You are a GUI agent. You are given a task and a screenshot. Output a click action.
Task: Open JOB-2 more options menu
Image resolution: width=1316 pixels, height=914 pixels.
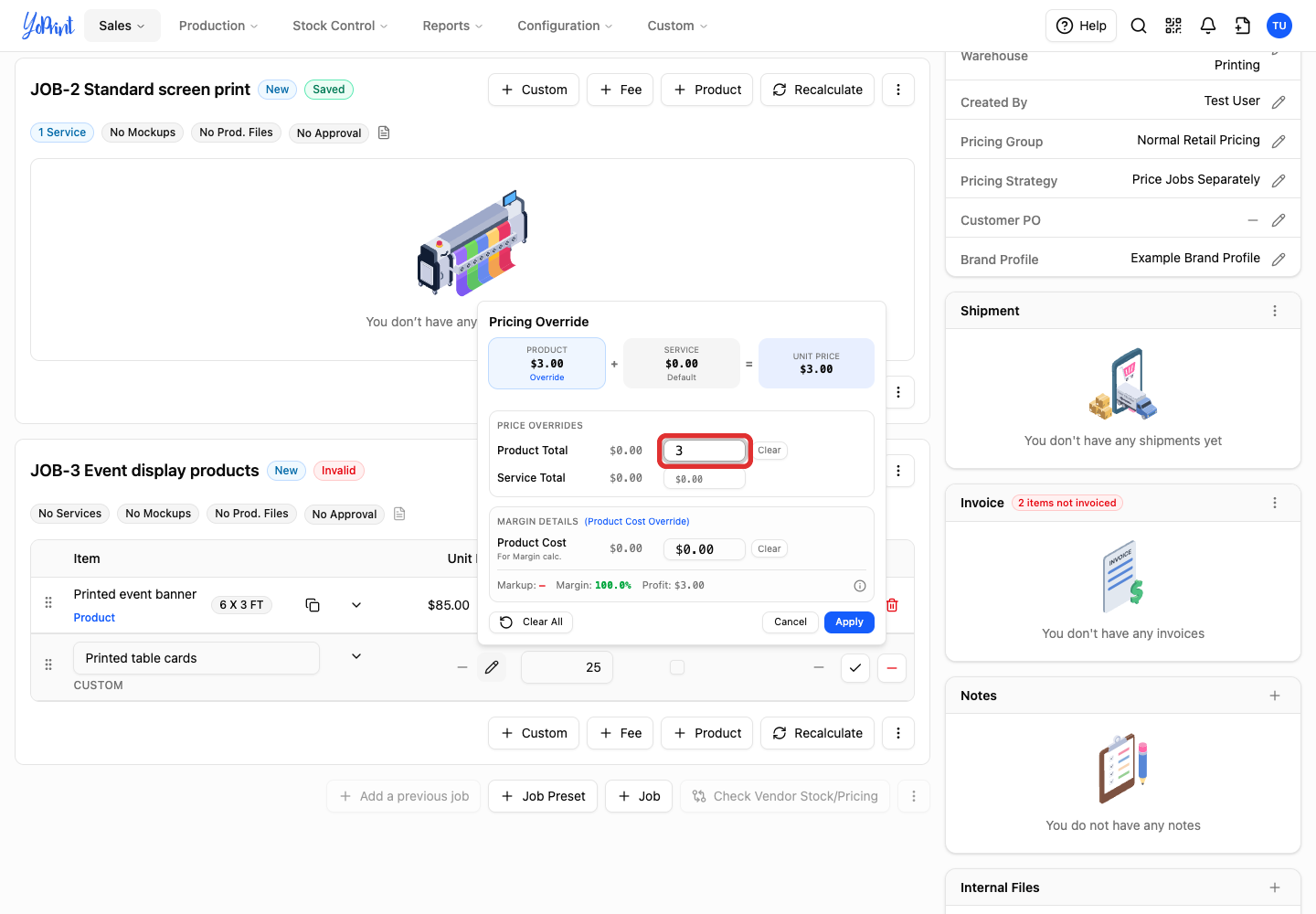[898, 90]
